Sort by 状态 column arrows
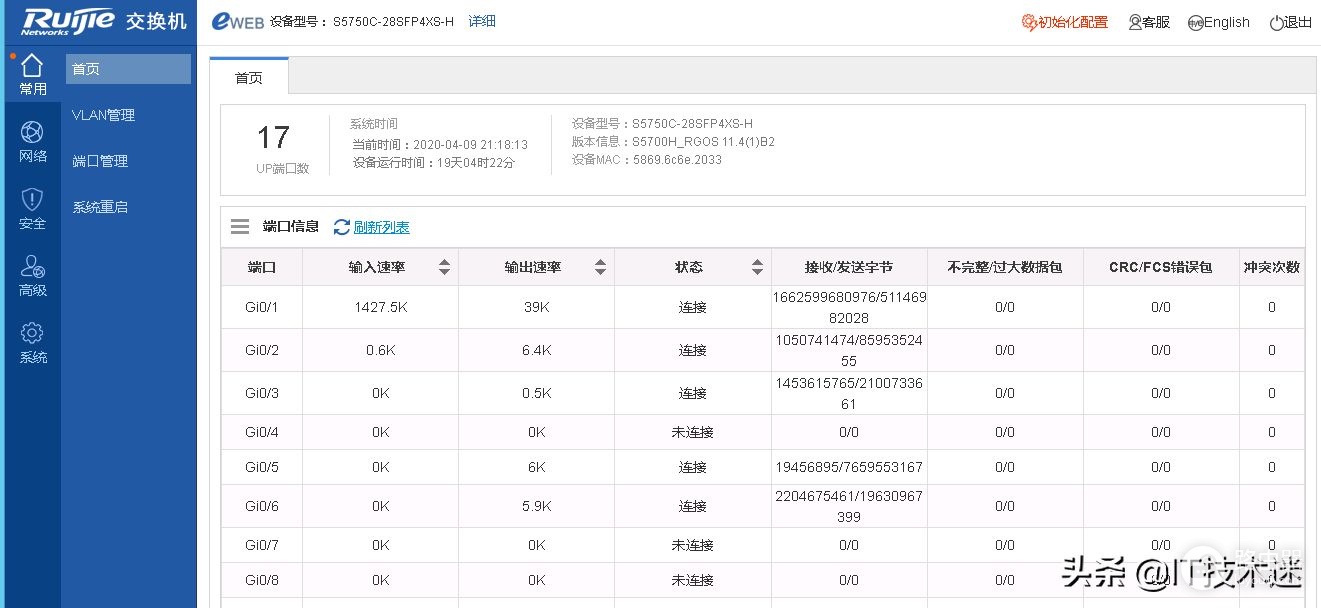 tap(757, 267)
